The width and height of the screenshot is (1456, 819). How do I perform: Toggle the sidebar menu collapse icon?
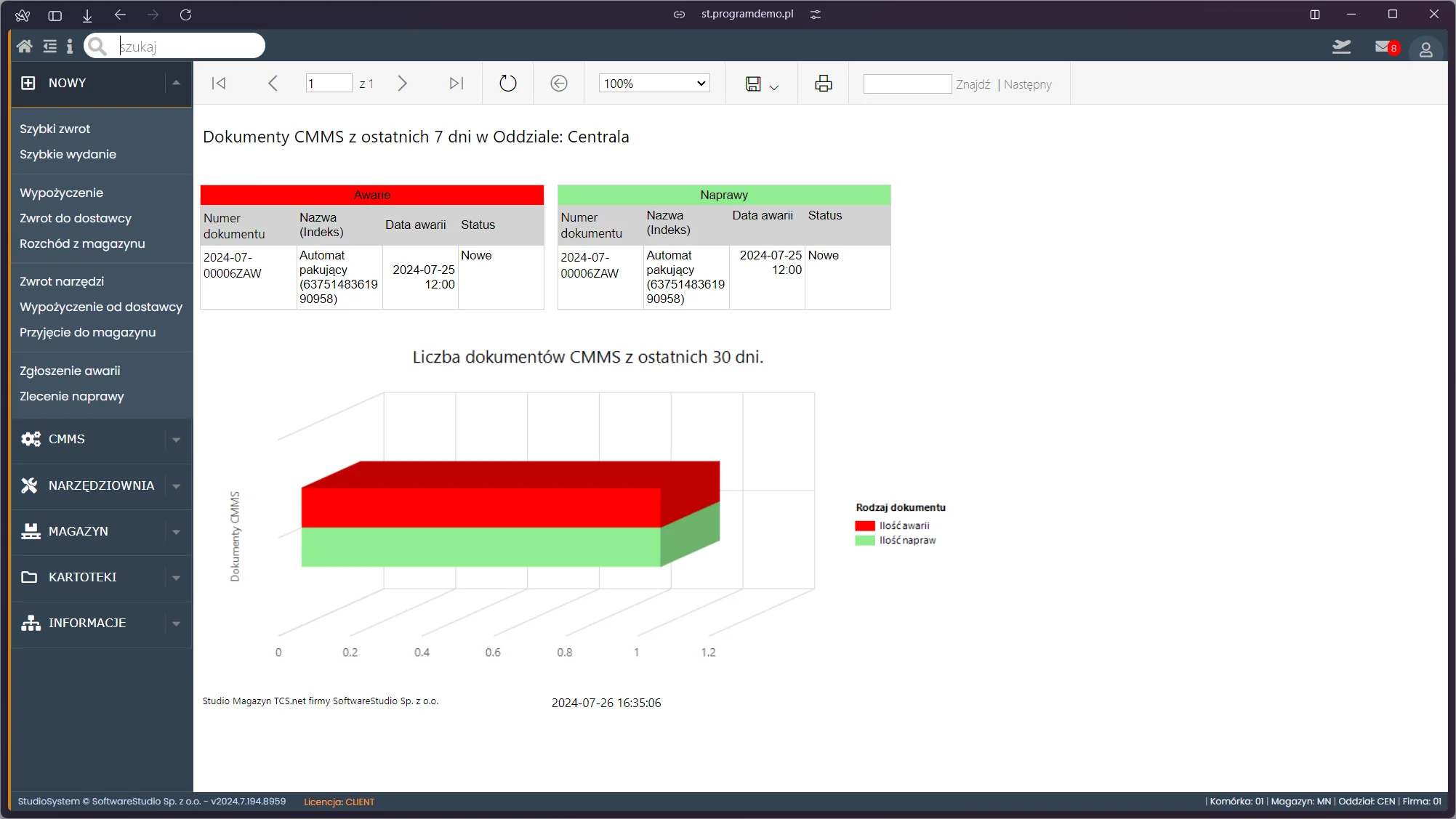[49, 47]
